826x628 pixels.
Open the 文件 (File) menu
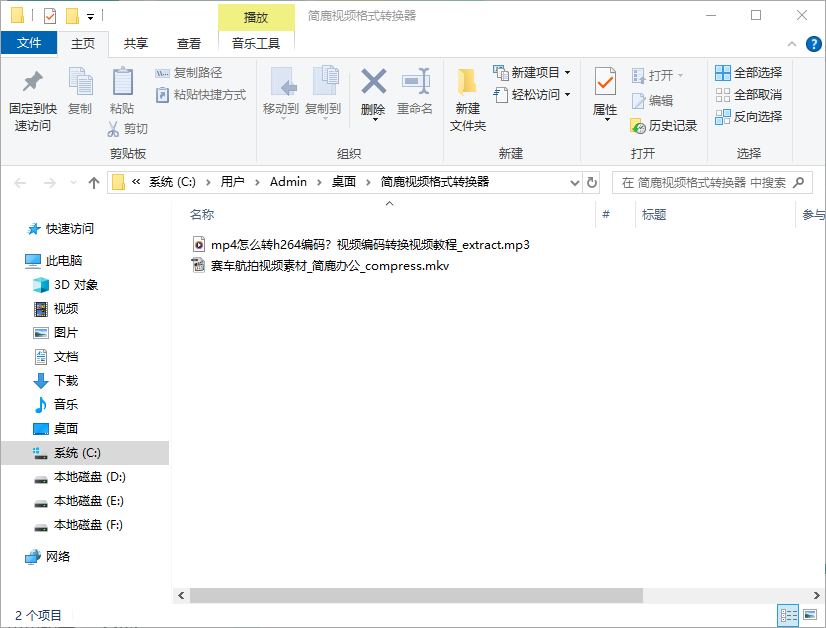click(29, 44)
